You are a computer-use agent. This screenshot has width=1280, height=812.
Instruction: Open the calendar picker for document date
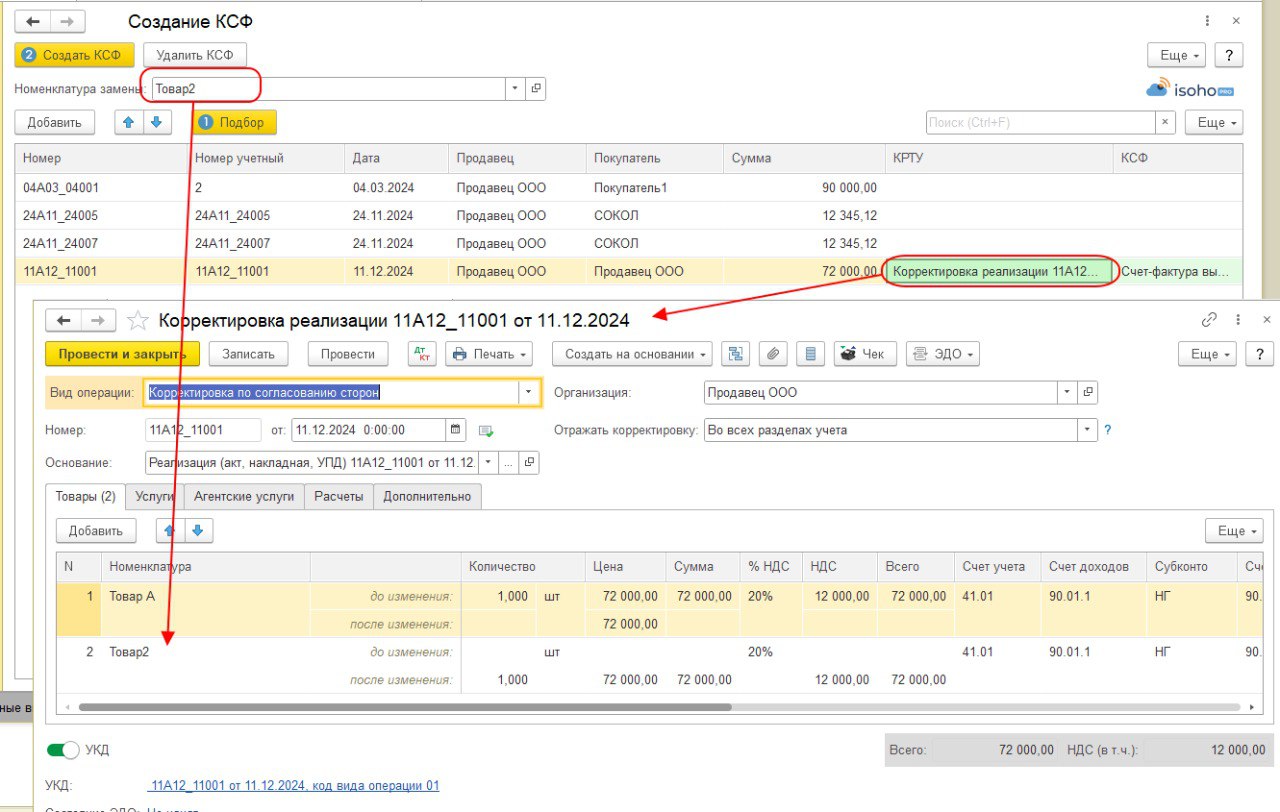457,430
